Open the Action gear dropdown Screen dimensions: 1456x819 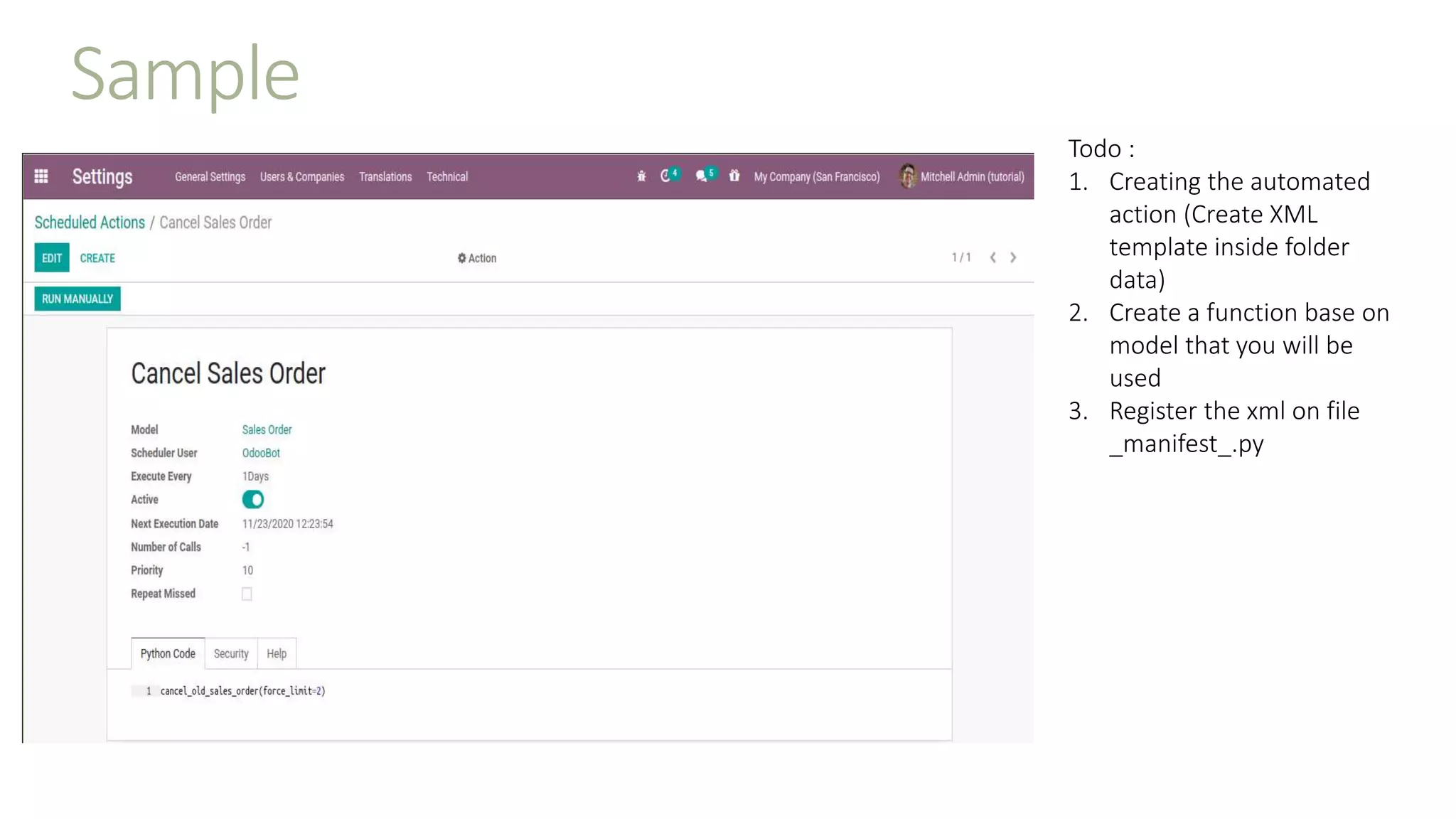[x=477, y=258]
